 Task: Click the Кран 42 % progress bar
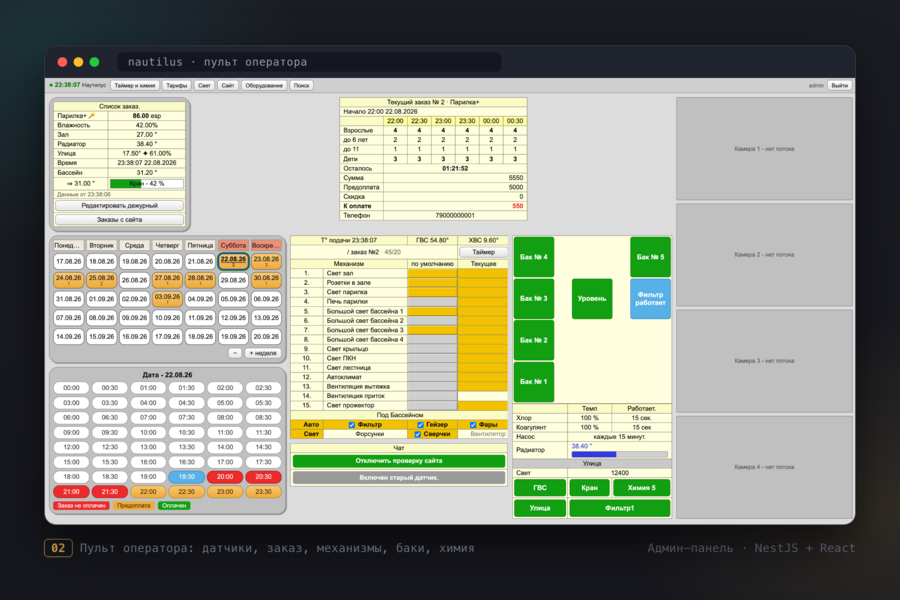coord(147,184)
